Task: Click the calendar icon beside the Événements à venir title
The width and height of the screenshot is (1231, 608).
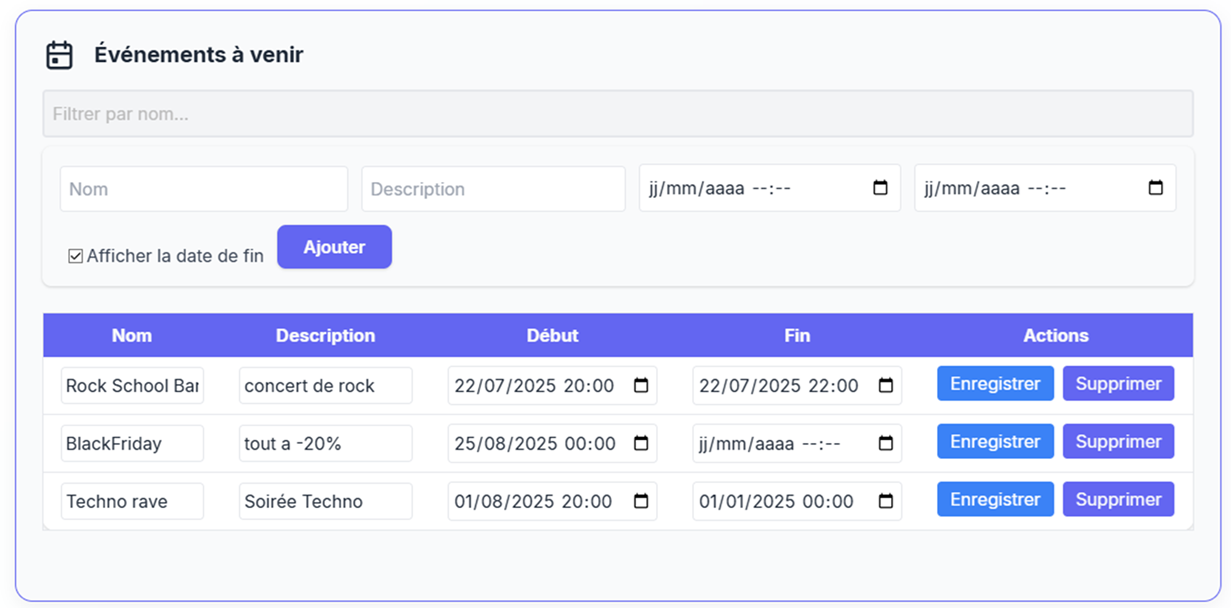Action: click(x=60, y=54)
